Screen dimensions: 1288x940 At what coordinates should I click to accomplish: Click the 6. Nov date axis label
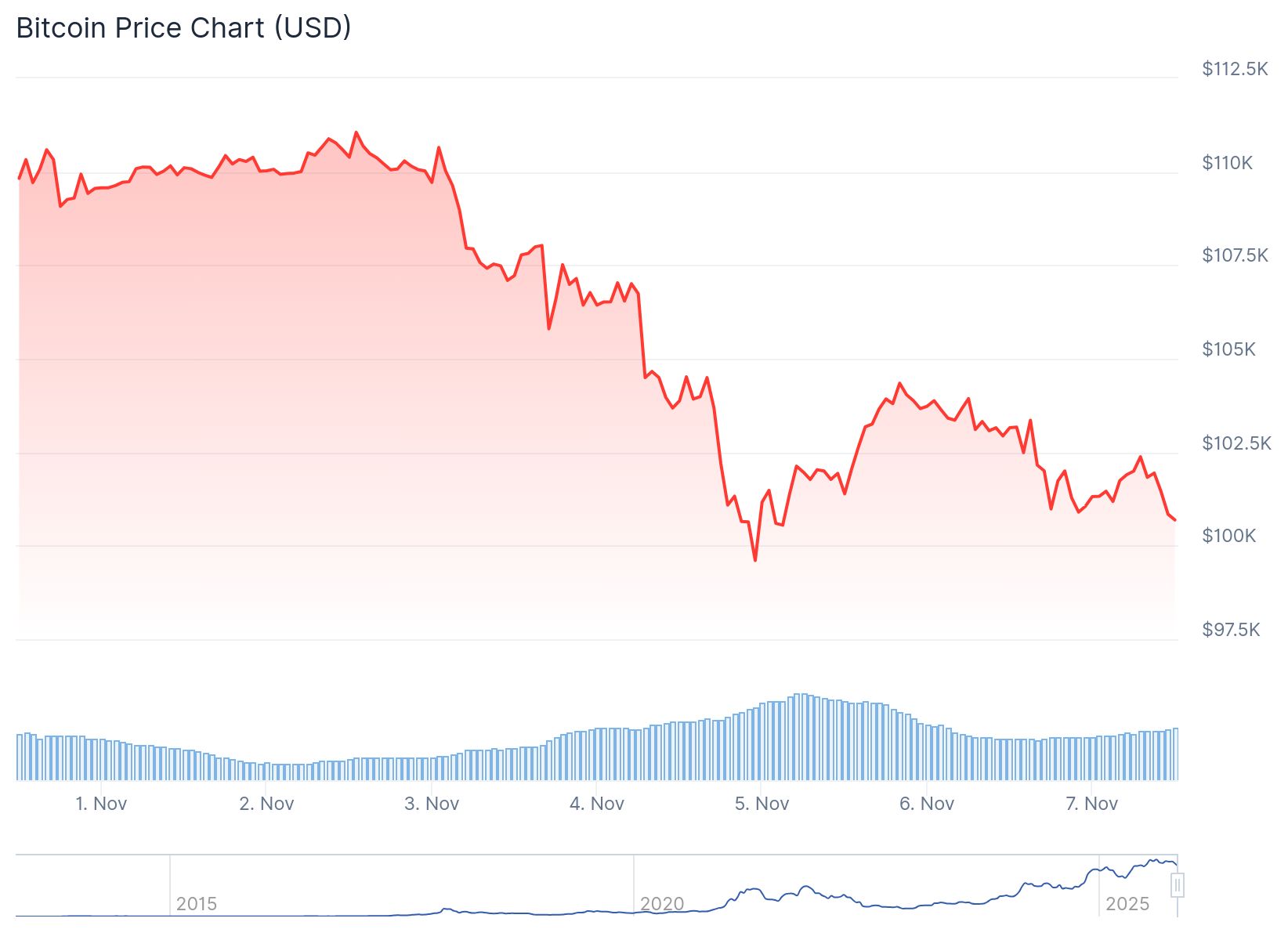coord(927,804)
